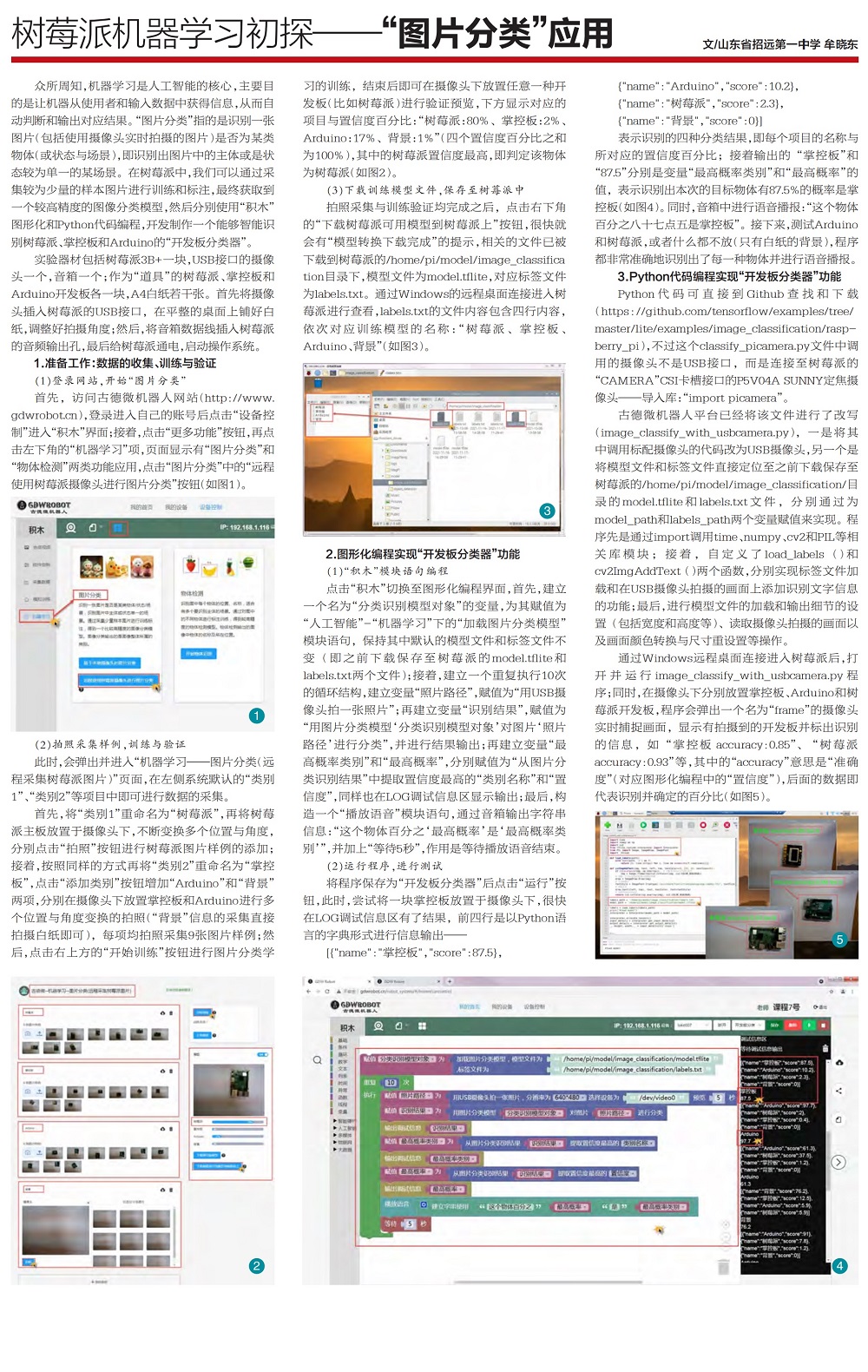This screenshot has width=868, height=1372.
Task: Click file icon in figure 1 toolbar
Action: pyautogui.click(x=93, y=528)
